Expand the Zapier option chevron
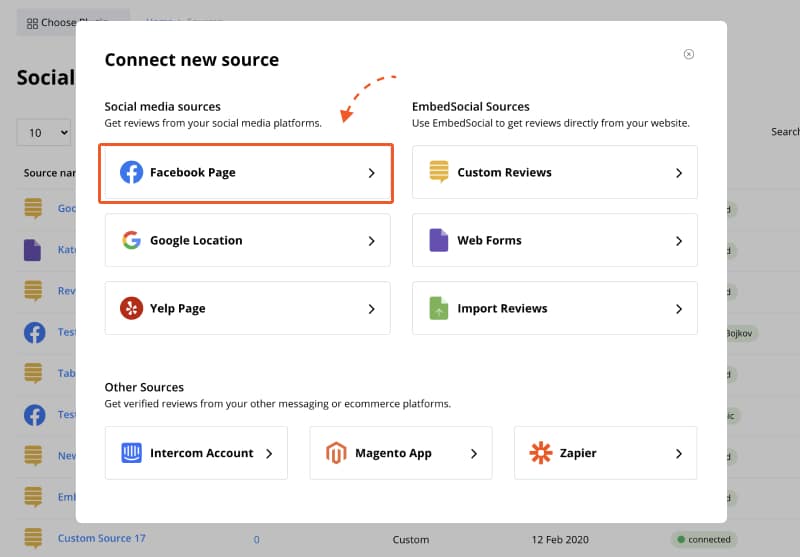 [679, 453]
